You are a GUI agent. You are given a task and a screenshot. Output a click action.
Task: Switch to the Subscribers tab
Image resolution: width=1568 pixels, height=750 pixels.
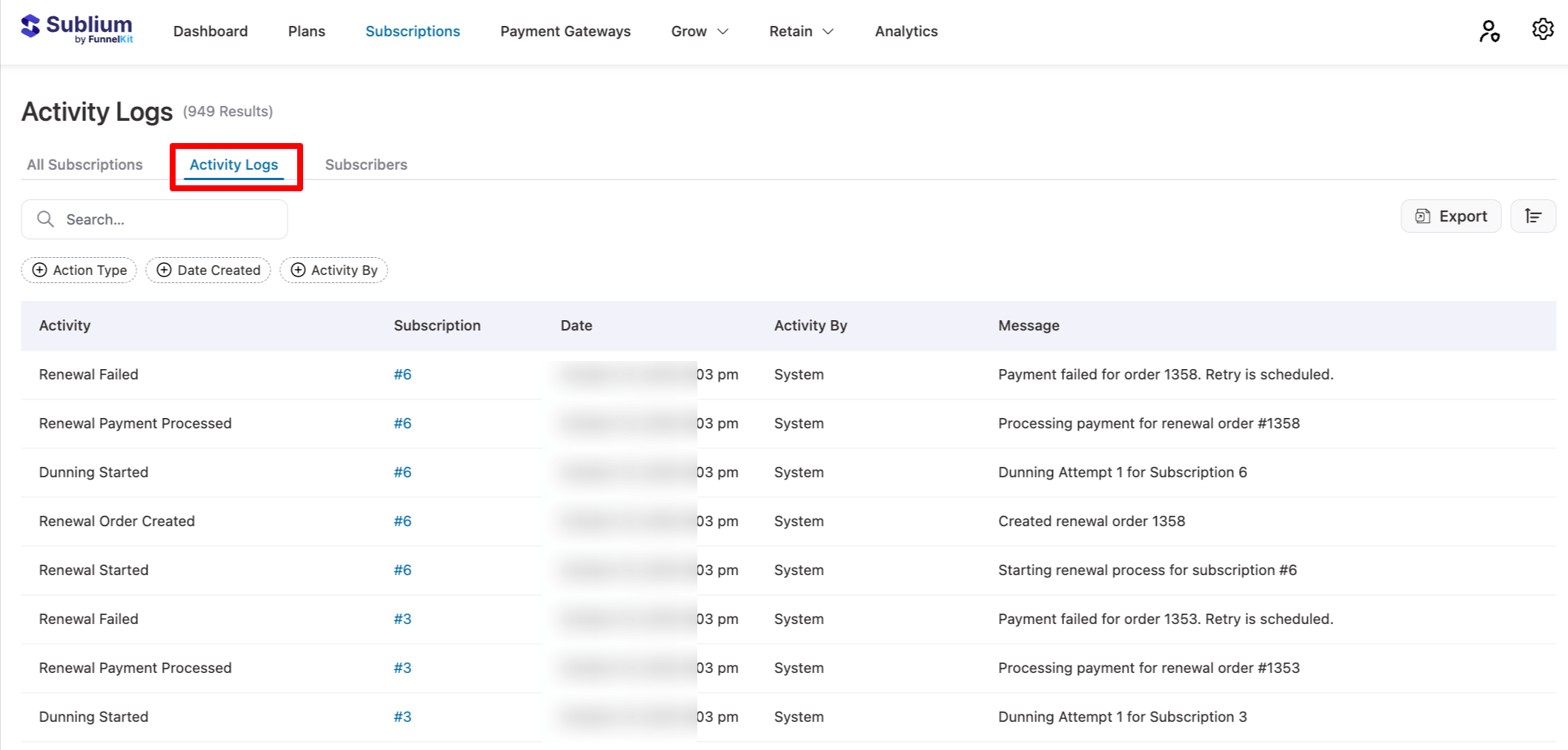tap(366, 165)
